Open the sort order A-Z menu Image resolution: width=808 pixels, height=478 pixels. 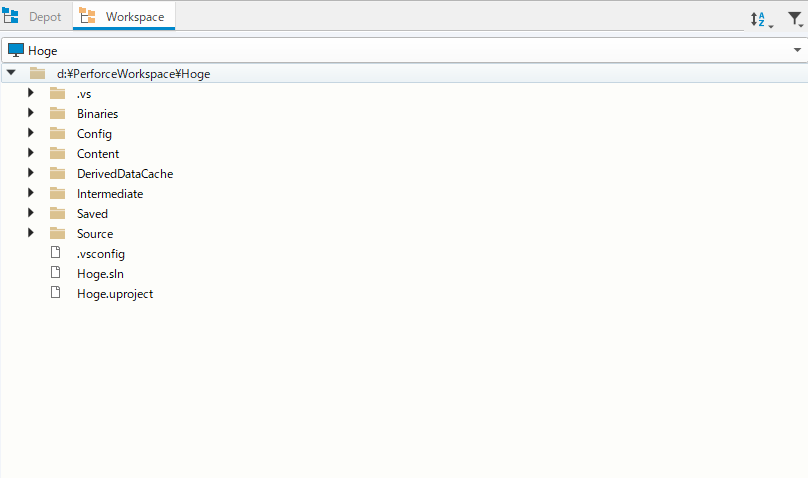[762, 20]
